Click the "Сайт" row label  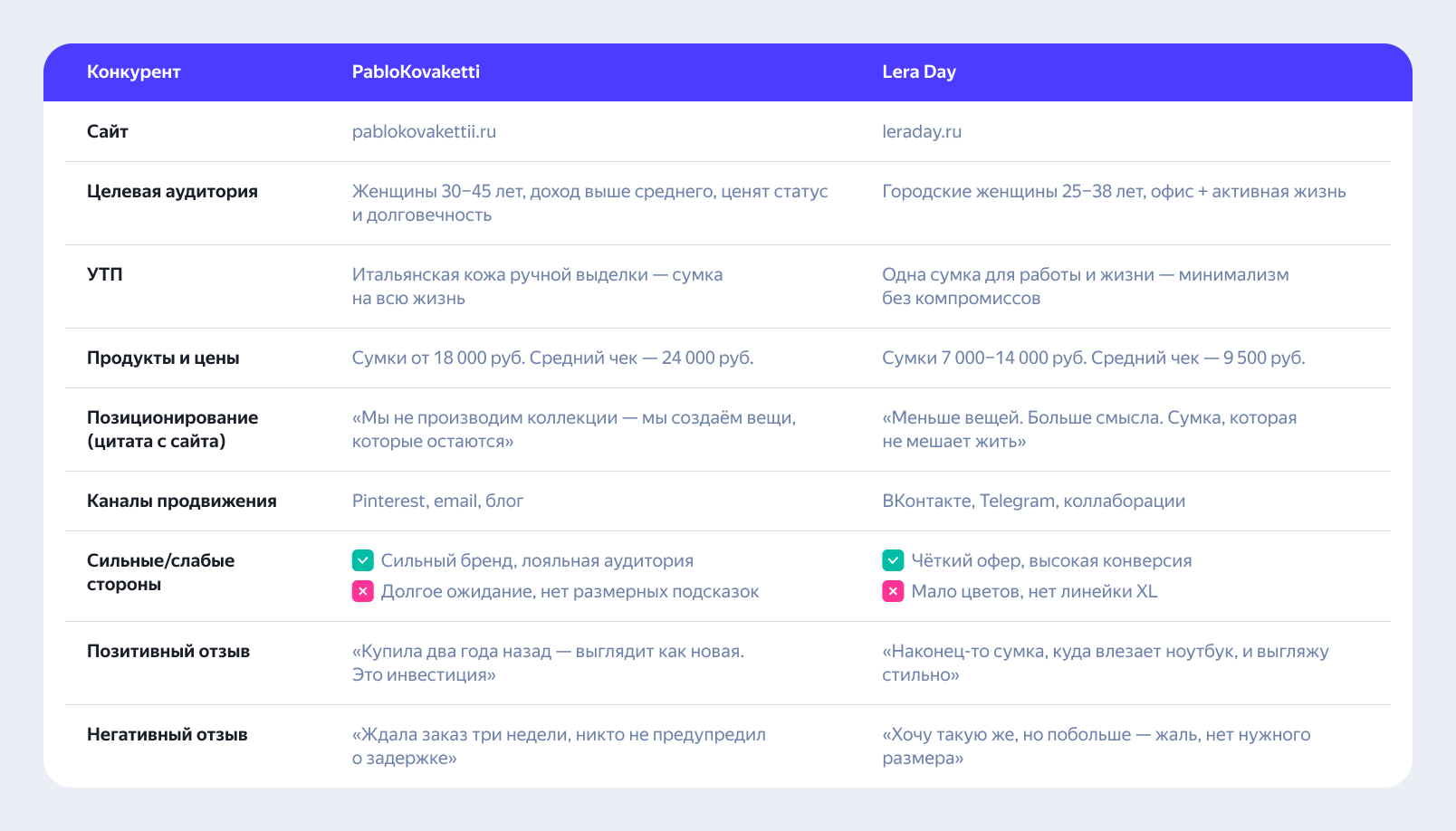coord(108,131)
